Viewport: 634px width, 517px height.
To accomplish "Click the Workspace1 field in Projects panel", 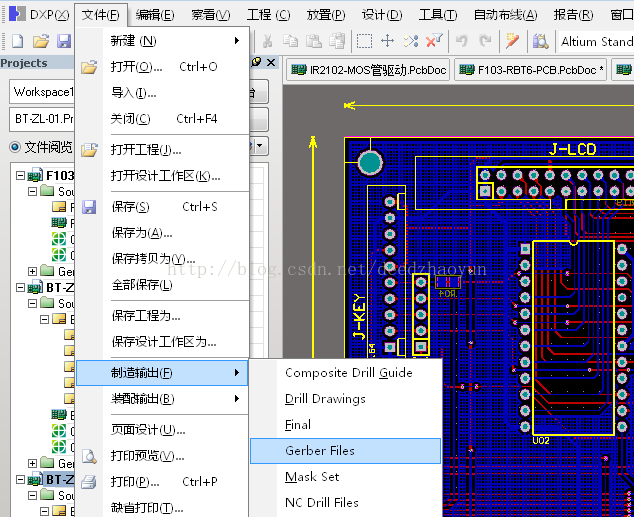I will point(42,92).
